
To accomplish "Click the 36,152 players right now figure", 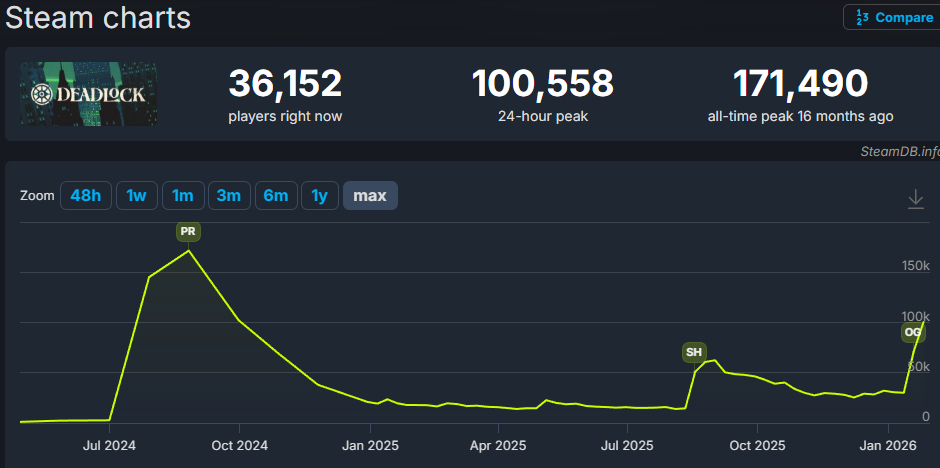I will point(285,84).
